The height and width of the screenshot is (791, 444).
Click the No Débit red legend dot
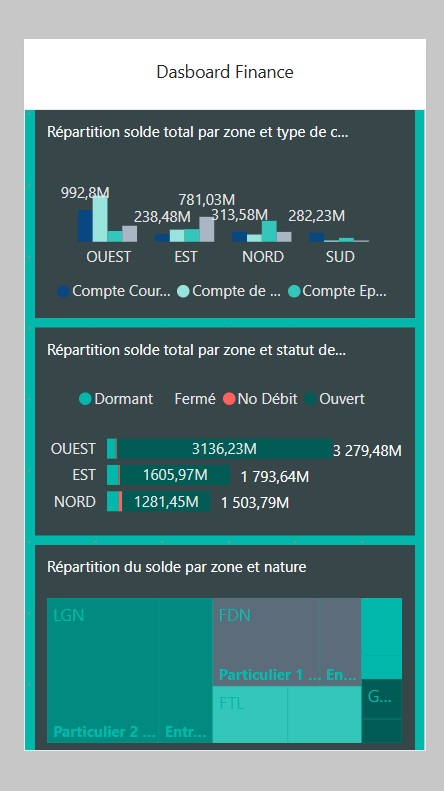(x=229, y=399)
